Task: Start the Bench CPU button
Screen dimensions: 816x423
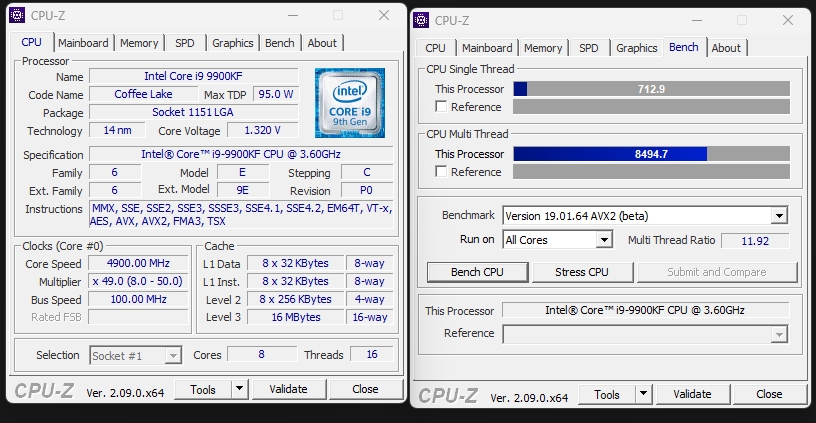Action: point(478,272)
